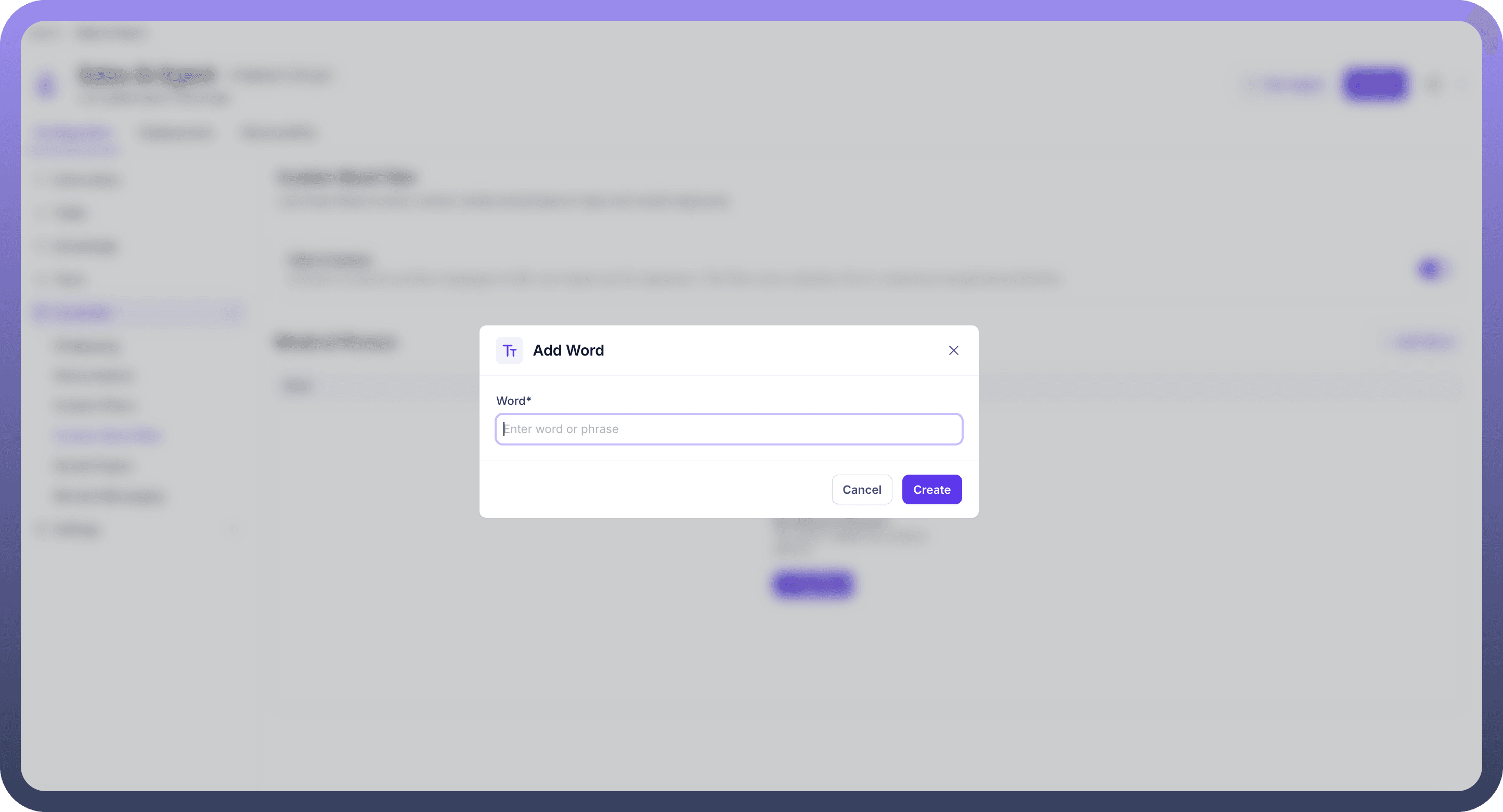The image size is (1503, 812).
Task: Close the Add Word dialog with X
Action: [953, 350]
